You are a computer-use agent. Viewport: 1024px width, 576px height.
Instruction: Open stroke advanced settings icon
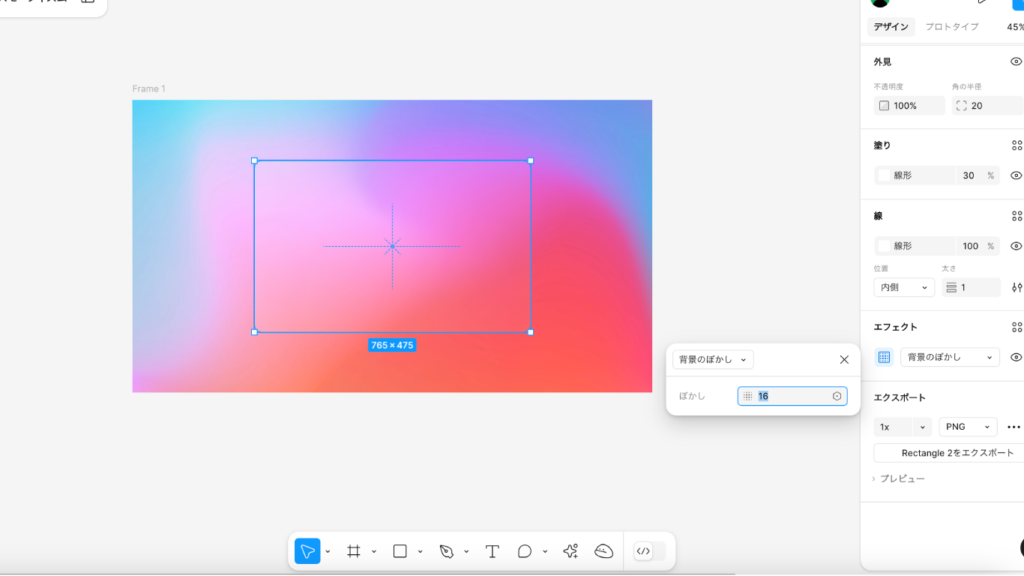pos(1016,288)
